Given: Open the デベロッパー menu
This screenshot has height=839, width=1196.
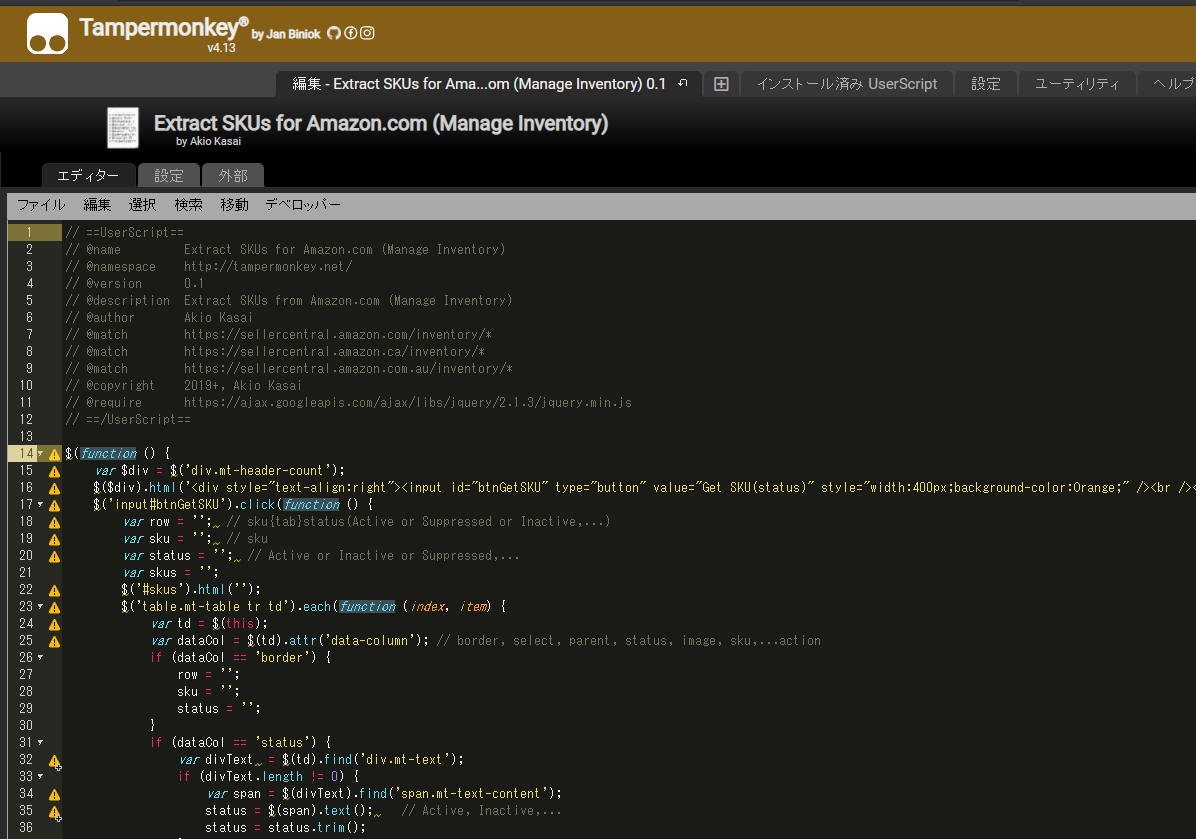Looking at the screenshot, I should point(303,204).
